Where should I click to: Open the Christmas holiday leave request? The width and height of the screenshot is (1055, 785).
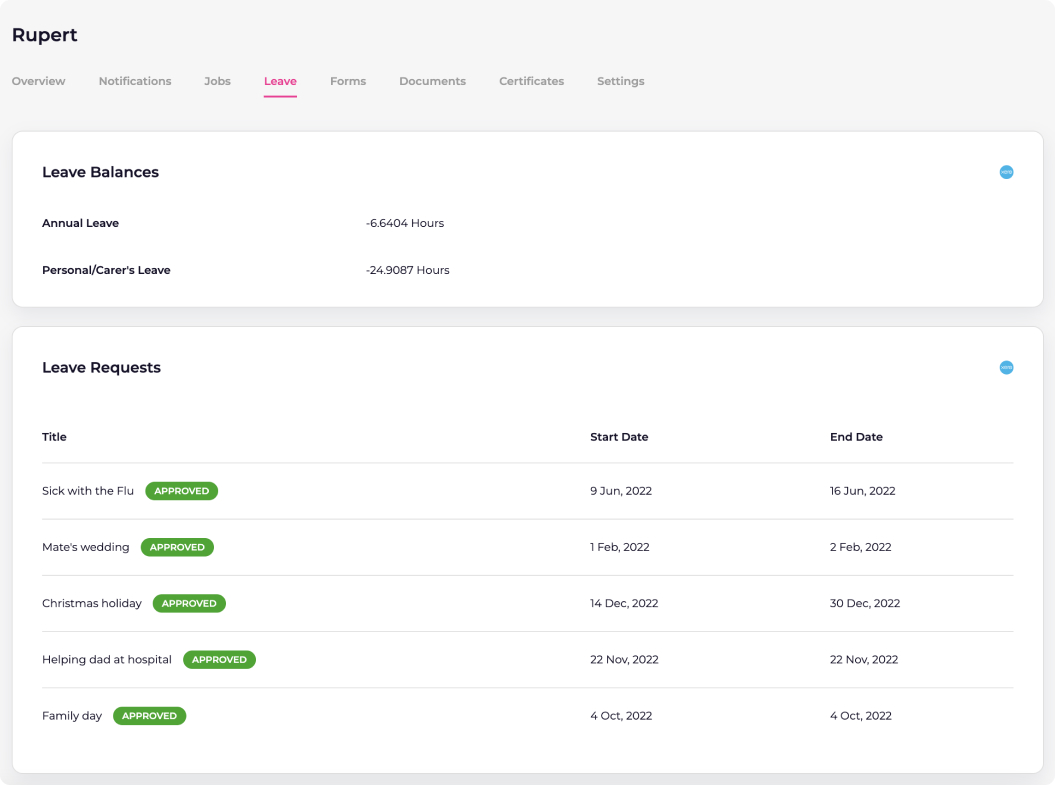point(92,603)
